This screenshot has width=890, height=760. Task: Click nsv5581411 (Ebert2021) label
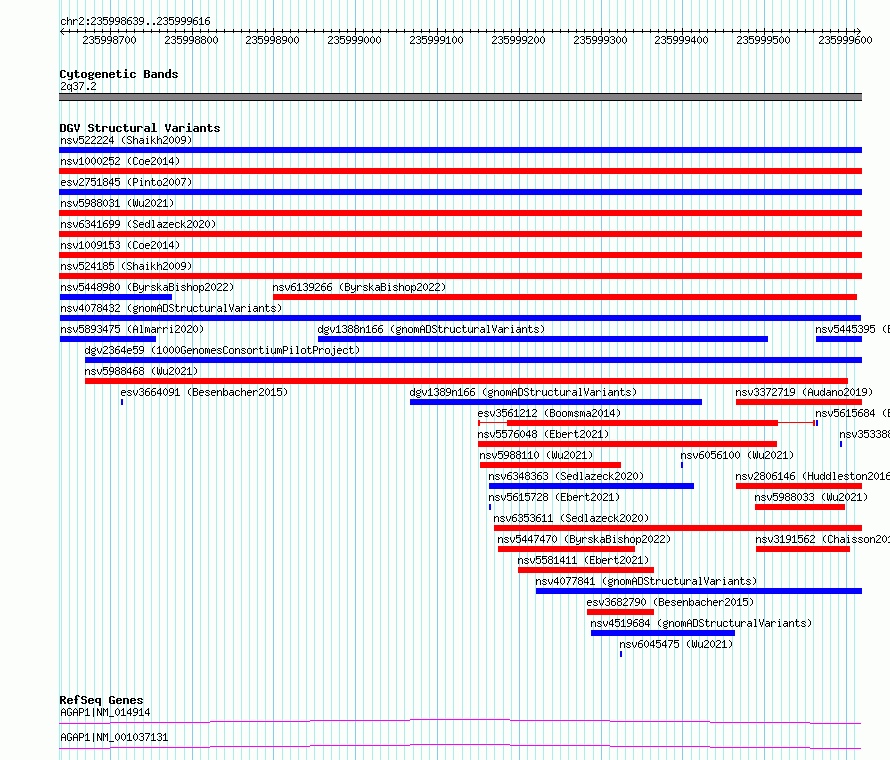pyautogui.click(x=583, y=560)
